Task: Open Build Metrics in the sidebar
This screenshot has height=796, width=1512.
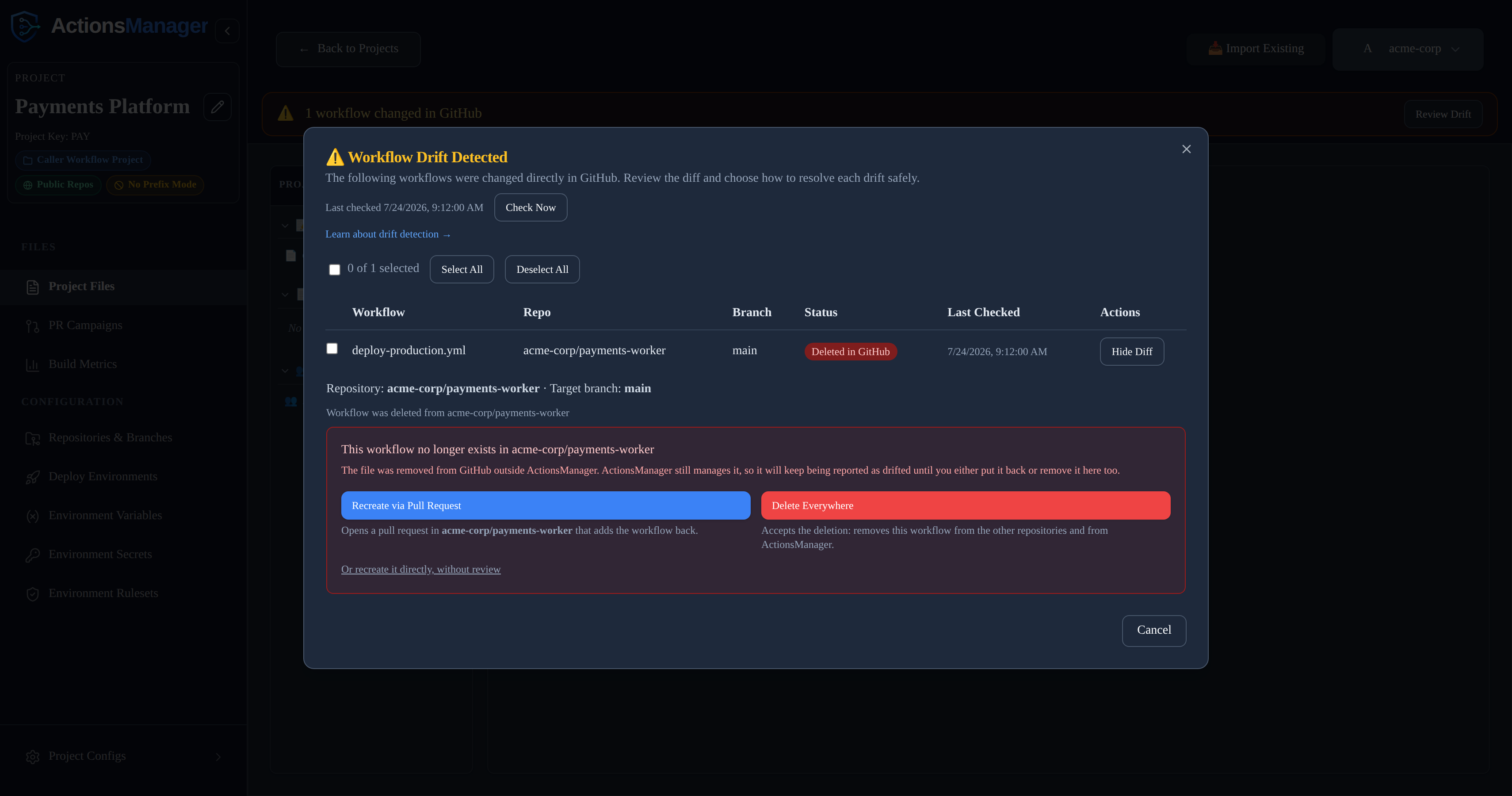Action: tap(123, 364)
